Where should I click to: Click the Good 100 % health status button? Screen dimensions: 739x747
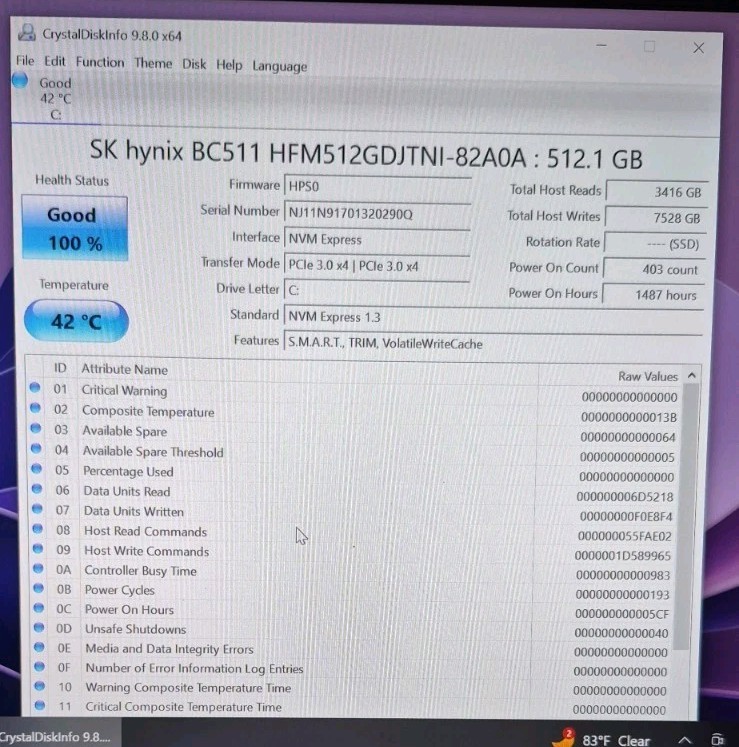[x=75, y=228]
